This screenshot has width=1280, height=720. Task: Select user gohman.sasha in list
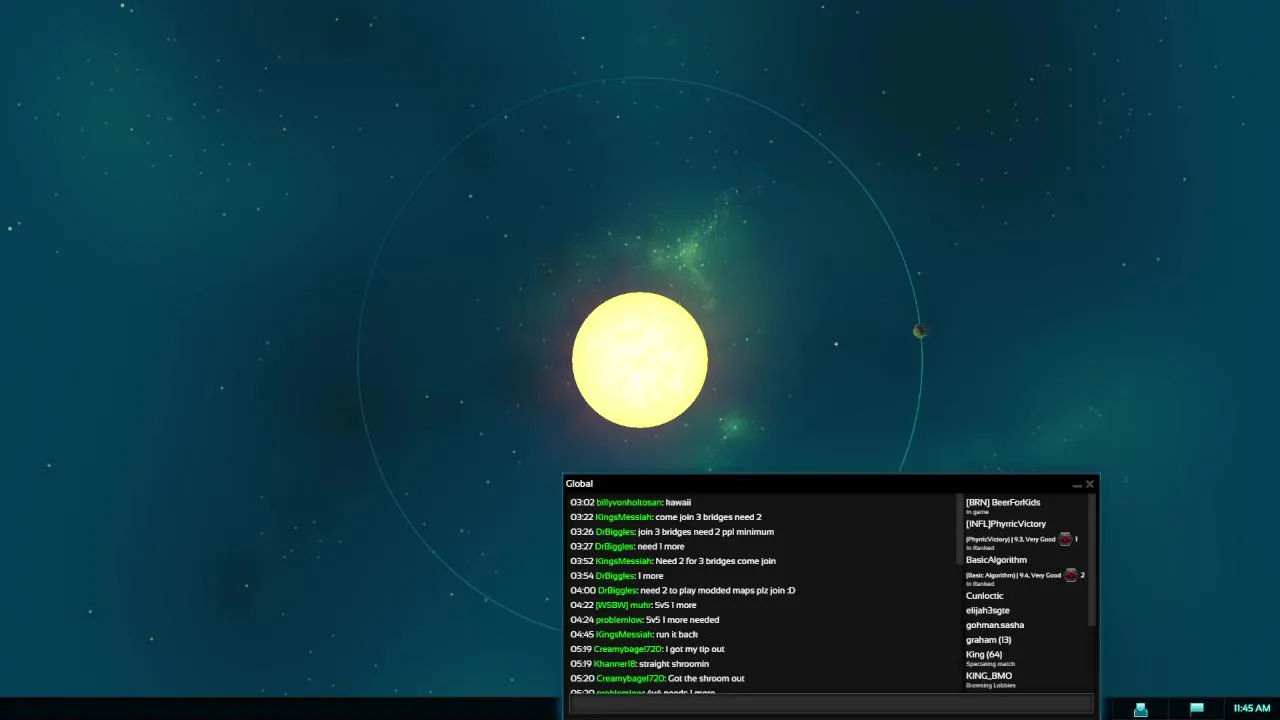pos(995,625)
